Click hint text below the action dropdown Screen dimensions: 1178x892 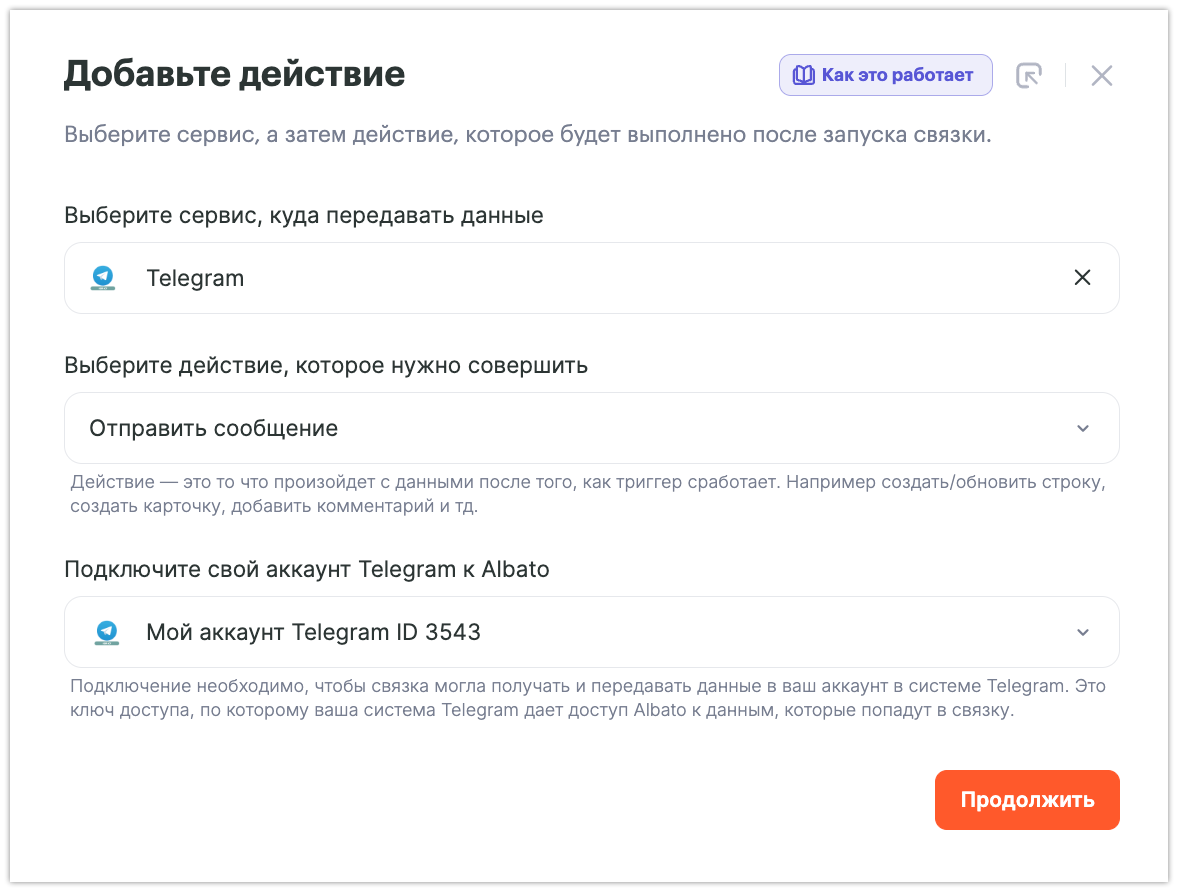pyautogui.click(x=586, y=494)
